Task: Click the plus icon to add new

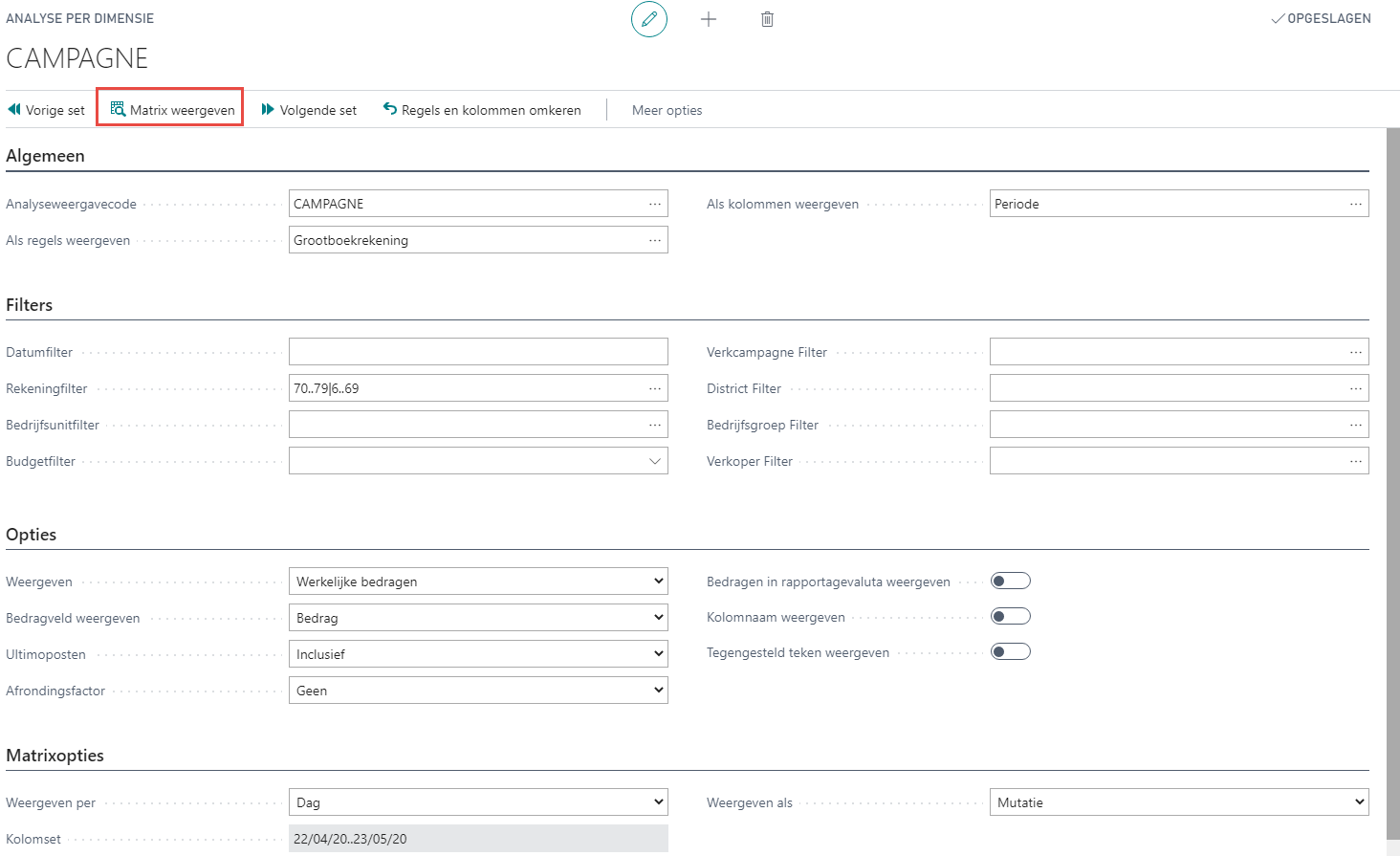Action: 709,19
